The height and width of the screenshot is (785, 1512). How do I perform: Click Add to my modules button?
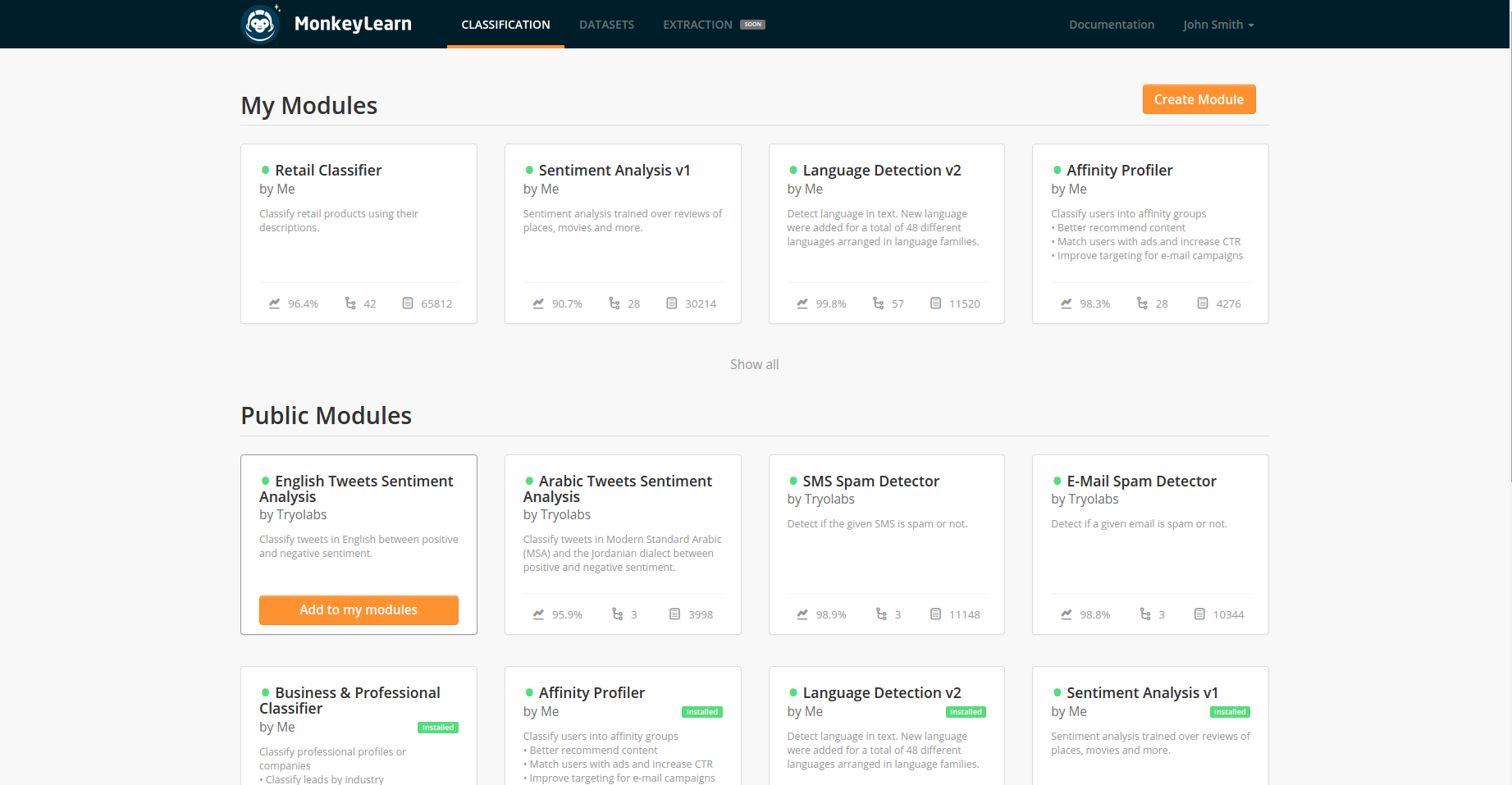pyautogui.click(x=359, y=610)
